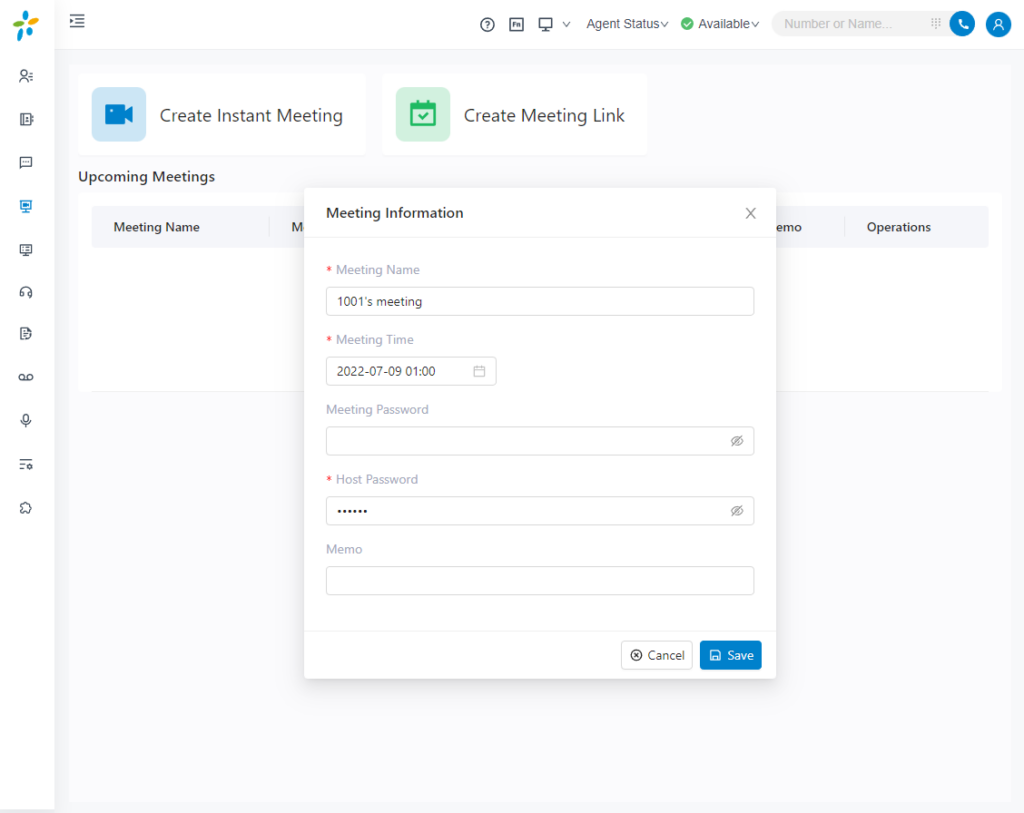
Task: Click the headset call center icon
Action: click(26, 292)
